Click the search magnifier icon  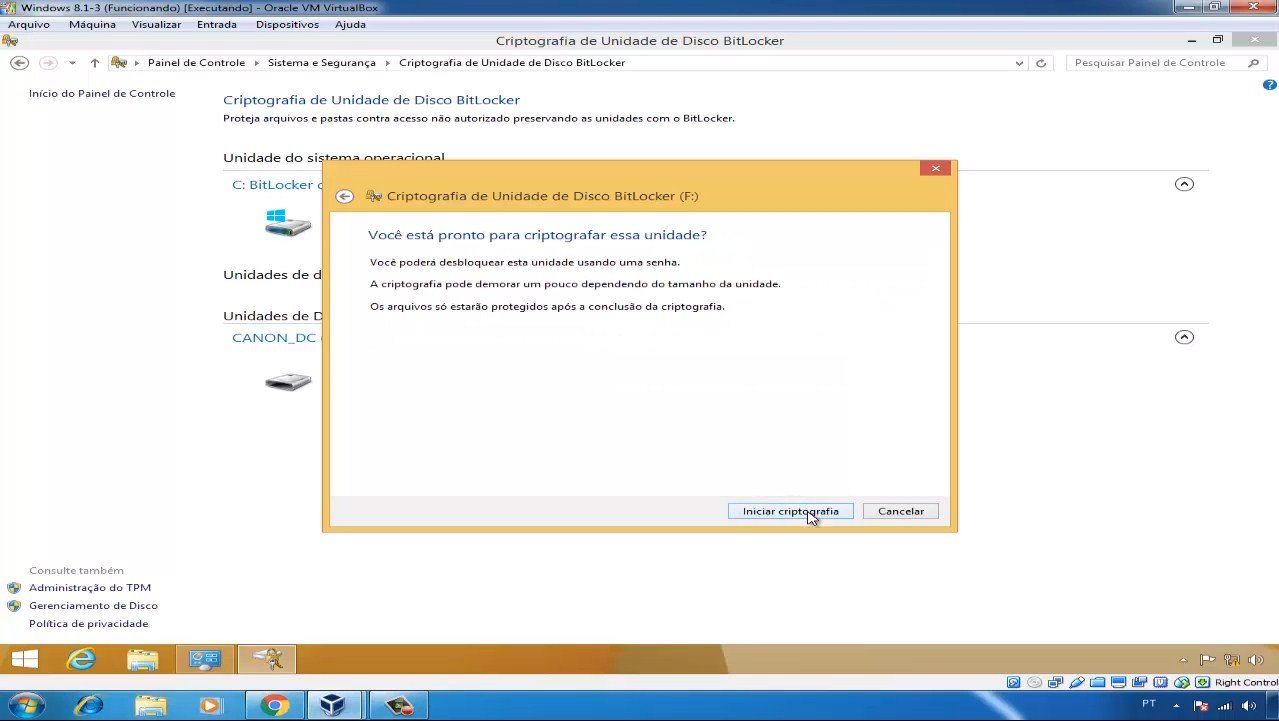coord(1254,63)
